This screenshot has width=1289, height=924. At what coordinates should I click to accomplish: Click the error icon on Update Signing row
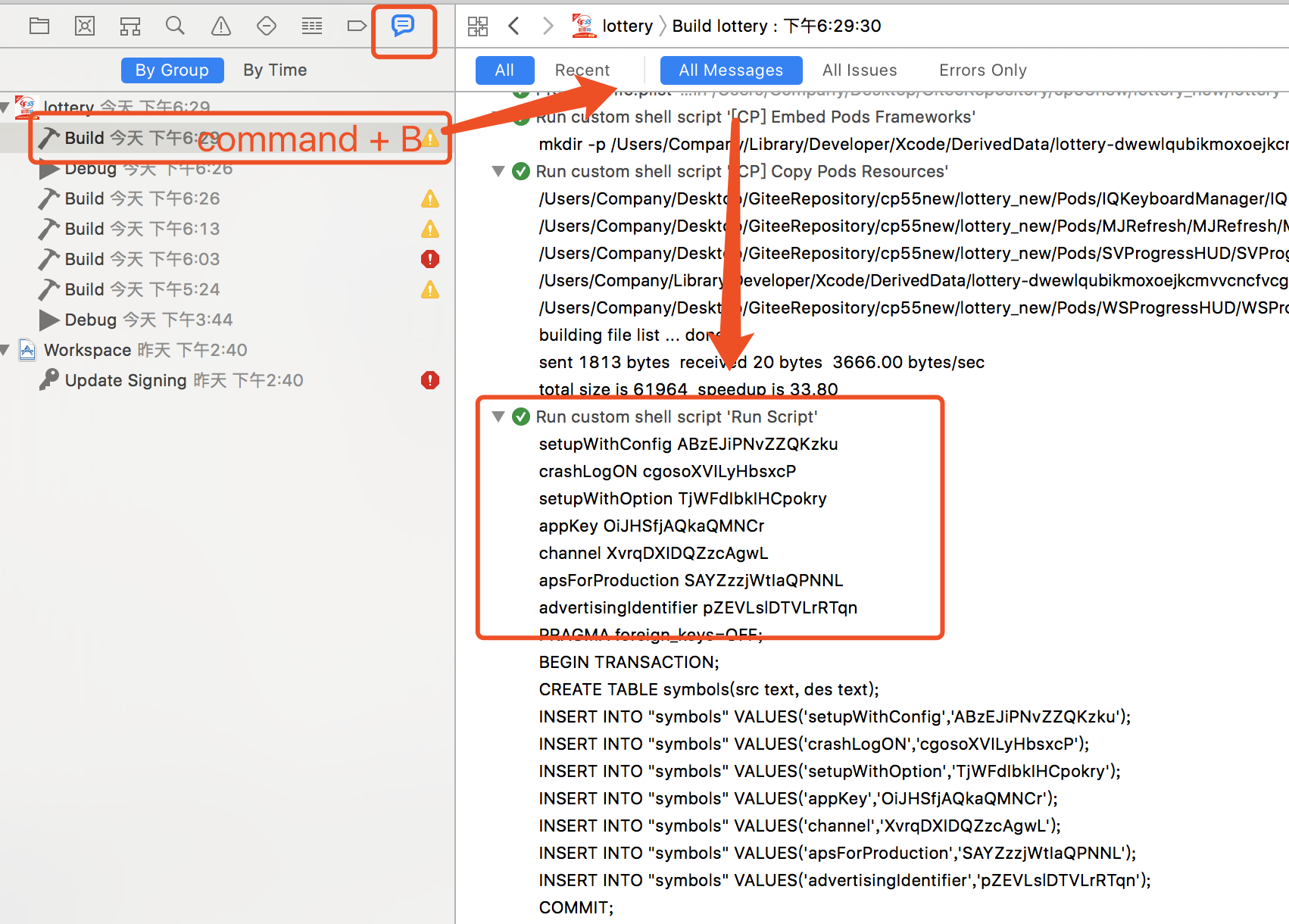click(430, 380)
